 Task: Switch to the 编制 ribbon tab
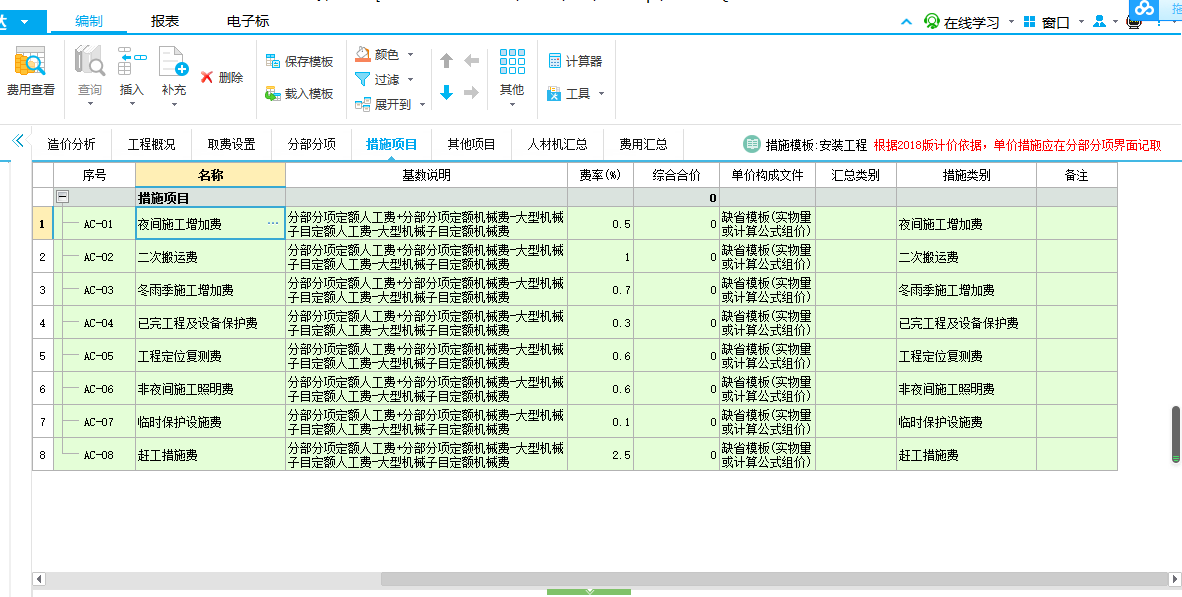[88, 21]
